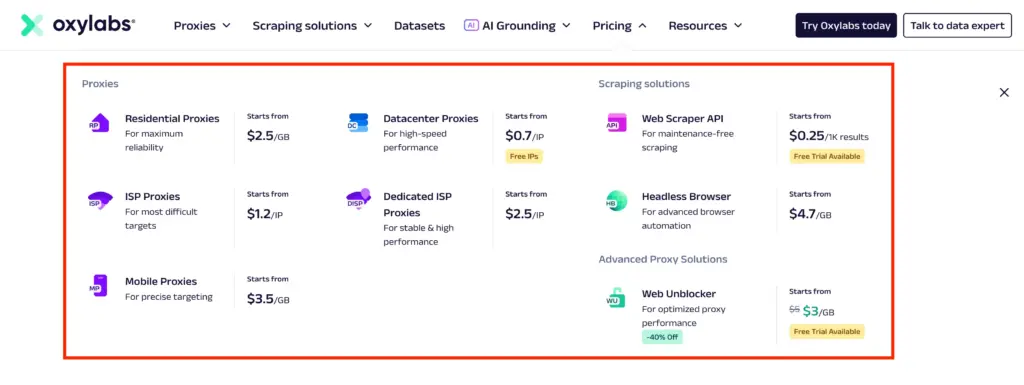
Task: Click the $0.7/IP Datacenter price
Action: coord(524,136)
